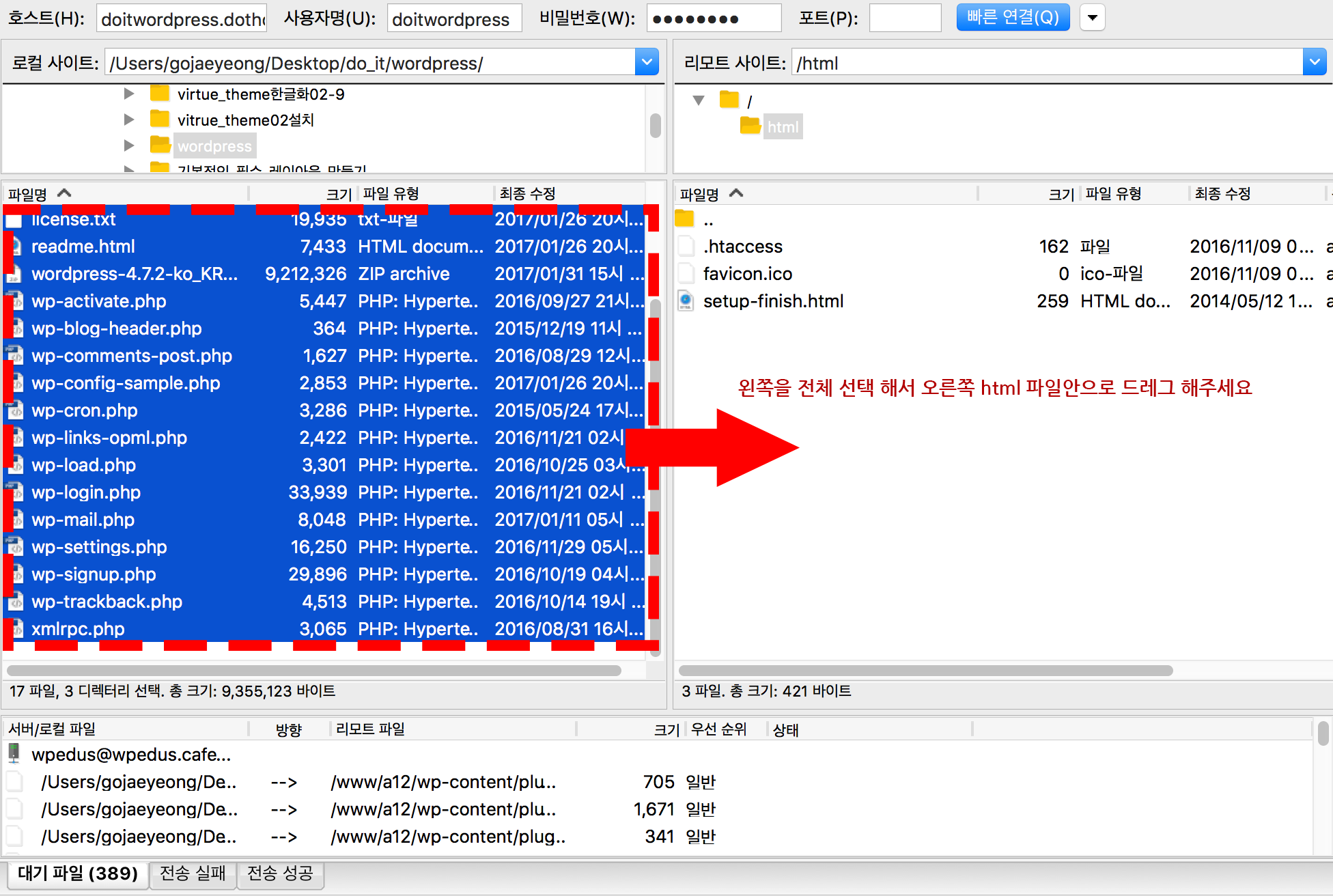Viewport: 1333px width, 896px height.
Task: Click the html remote folder icon
Action: [x=750, y=126]
